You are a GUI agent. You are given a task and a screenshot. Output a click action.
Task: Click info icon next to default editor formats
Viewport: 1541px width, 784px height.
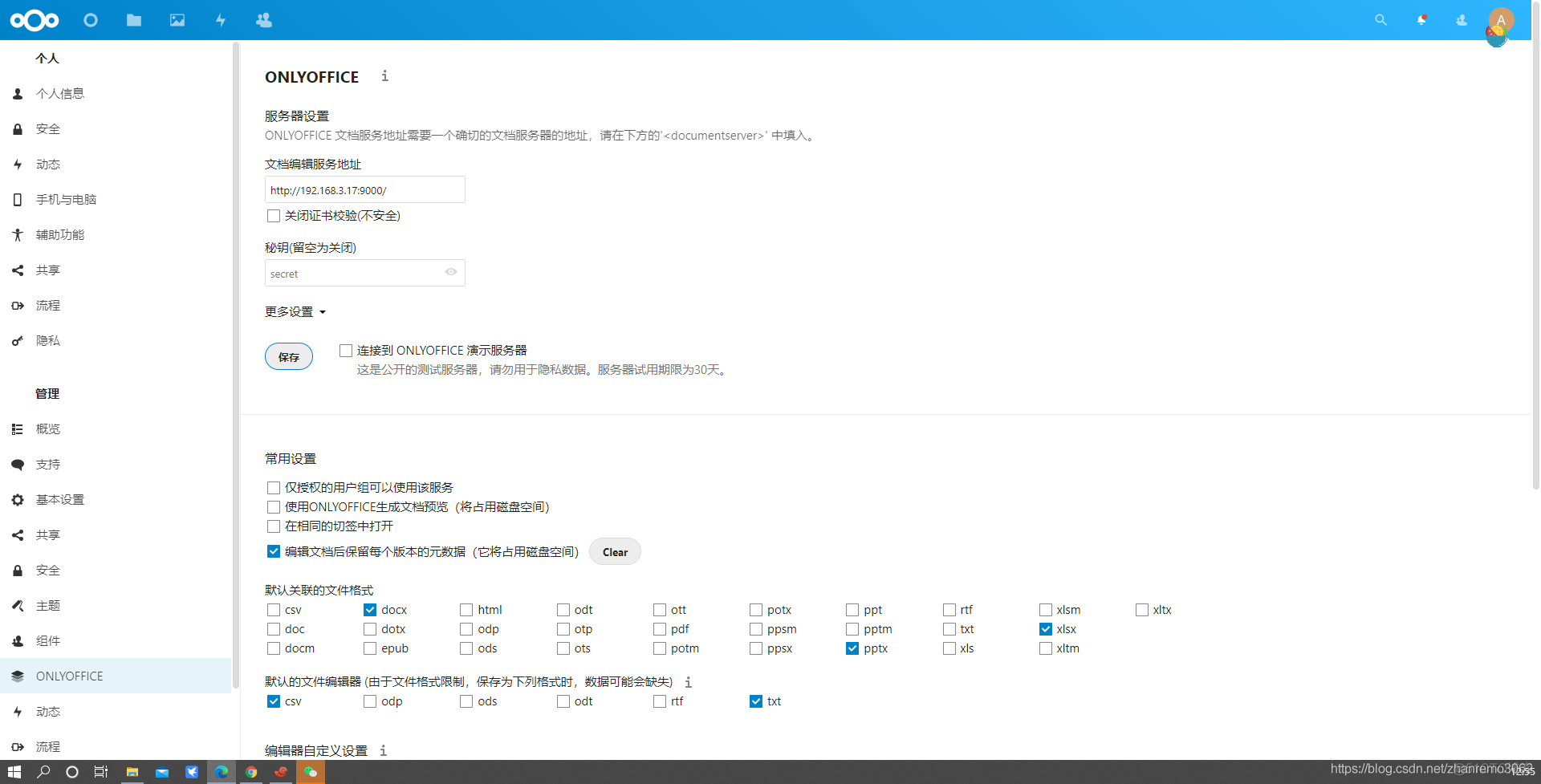688,682
